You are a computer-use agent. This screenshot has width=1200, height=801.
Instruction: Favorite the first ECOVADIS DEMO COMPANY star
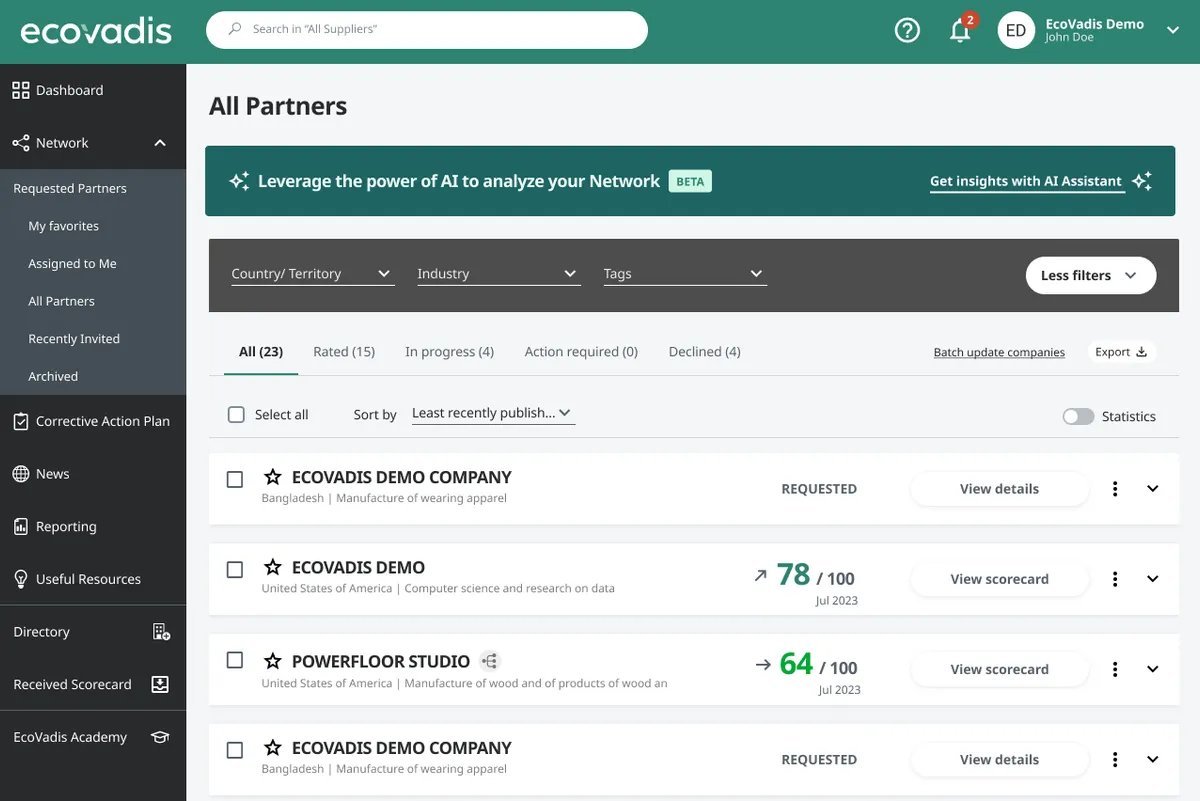272,477
